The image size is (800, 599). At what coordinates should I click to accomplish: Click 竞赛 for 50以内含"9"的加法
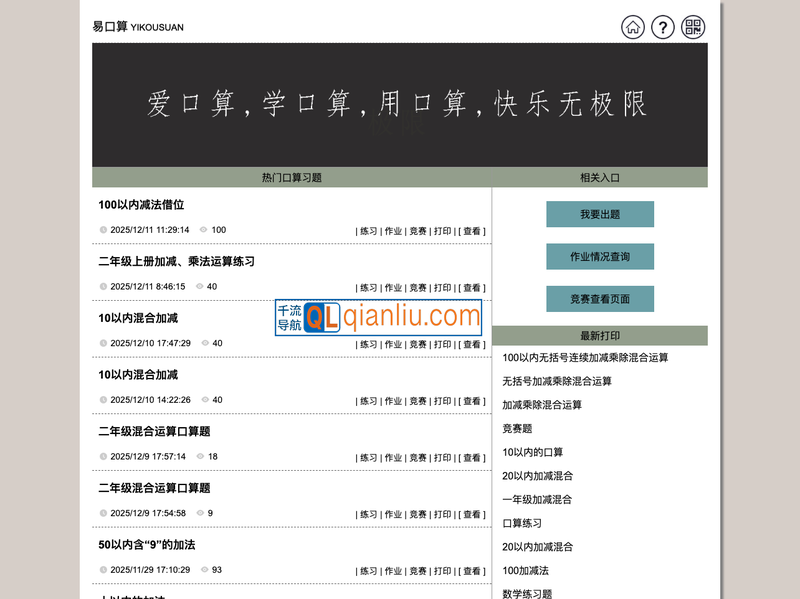[418, 570]
